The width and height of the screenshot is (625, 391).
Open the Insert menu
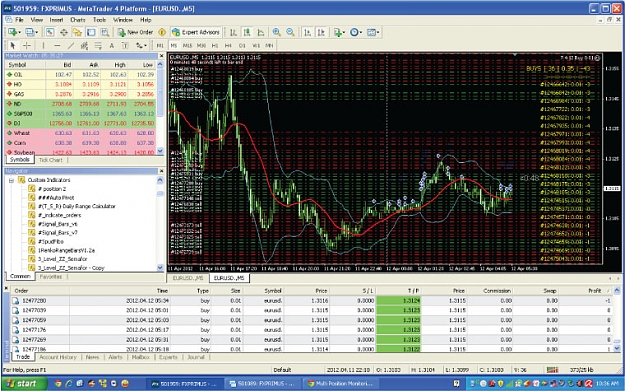click(x=56, y=20)
